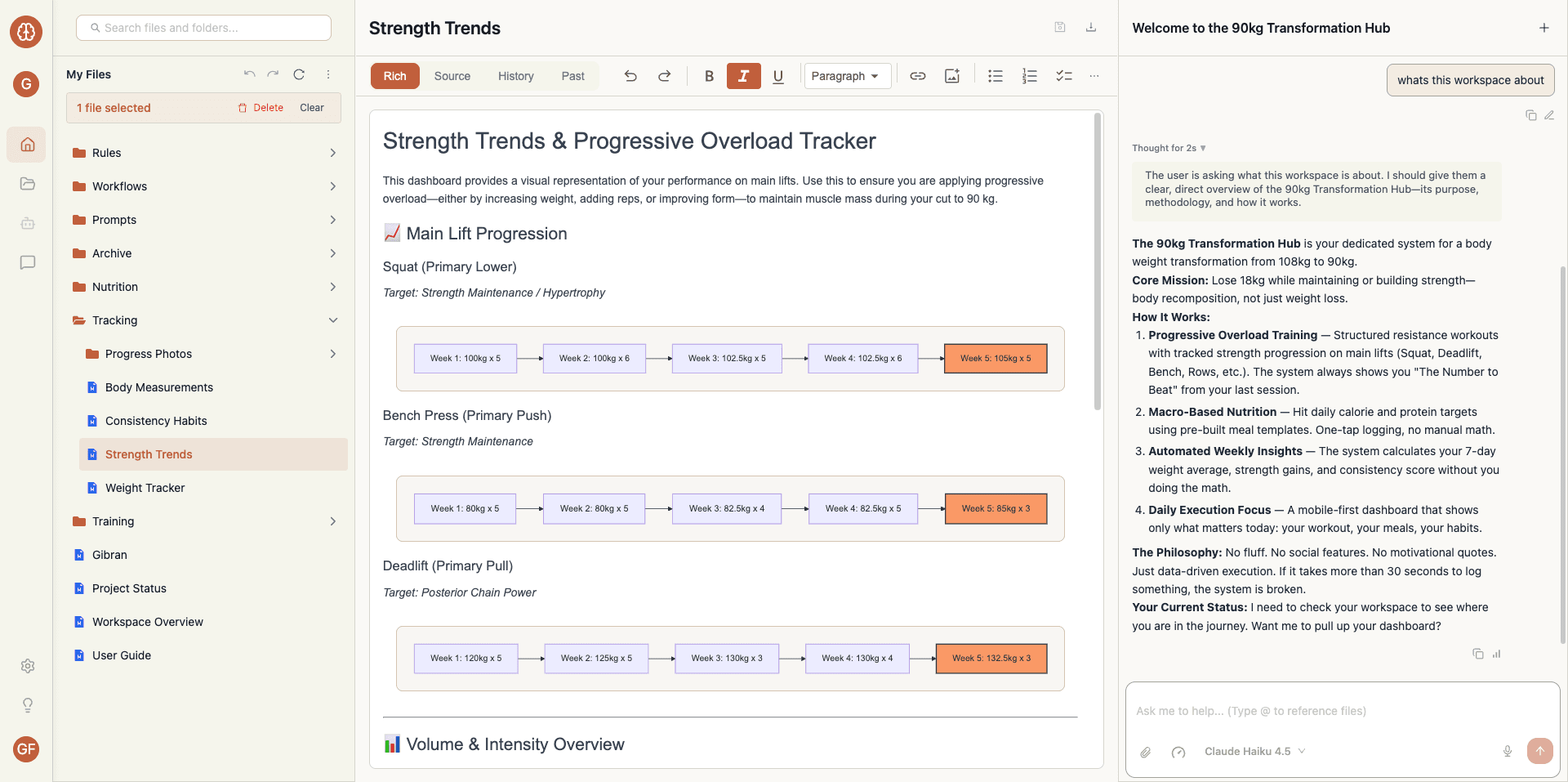The width and height of the screenshot is (1568, 782).
Task: Delete the selected file
Action: pos(261,108)
